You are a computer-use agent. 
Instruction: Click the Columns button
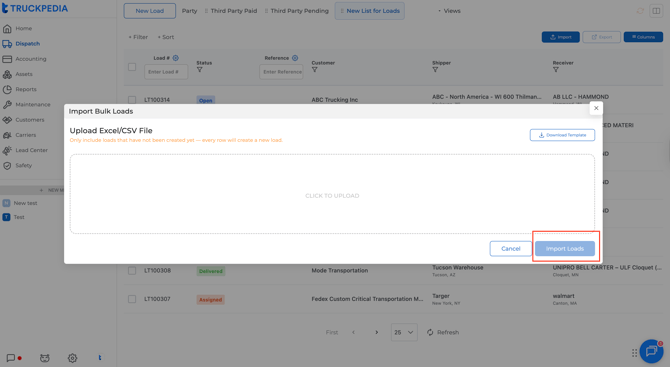pyautogui.click(x=643, y=37)
